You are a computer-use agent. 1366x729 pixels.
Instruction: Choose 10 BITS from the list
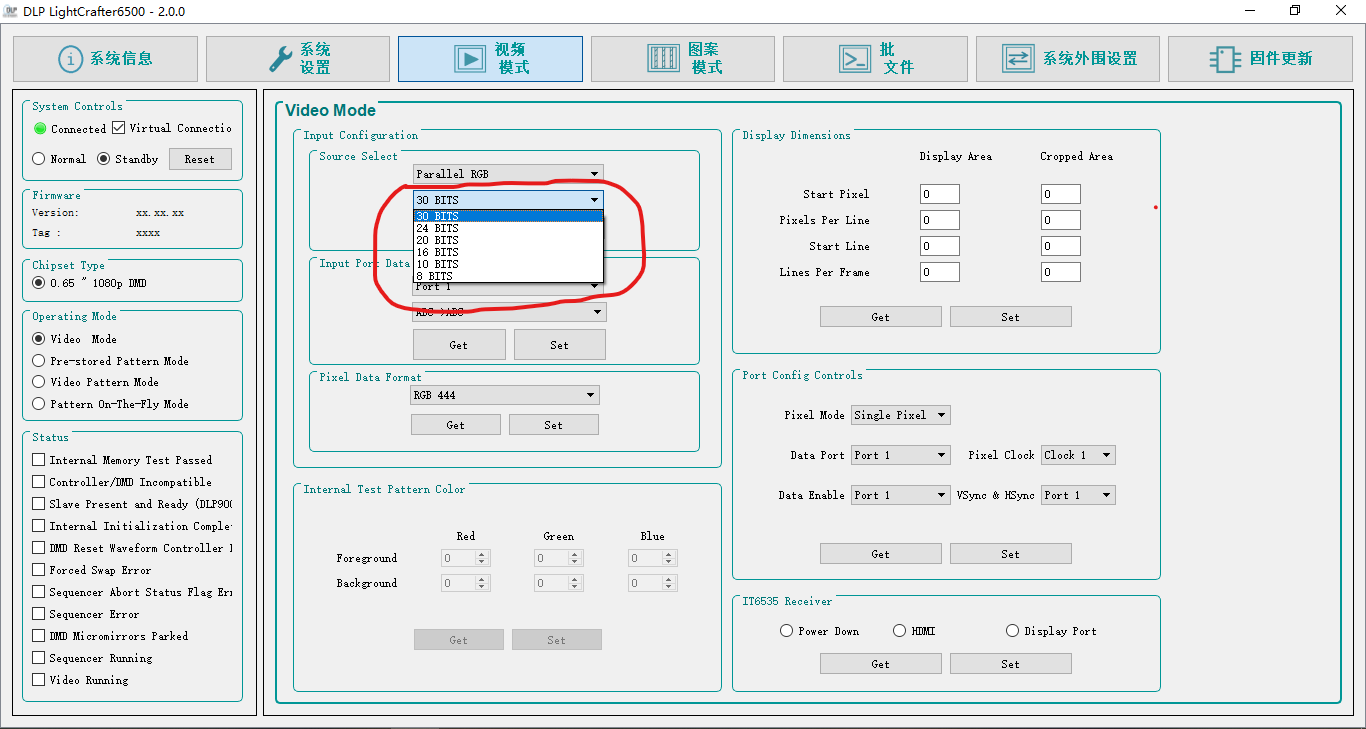point(508,264)
